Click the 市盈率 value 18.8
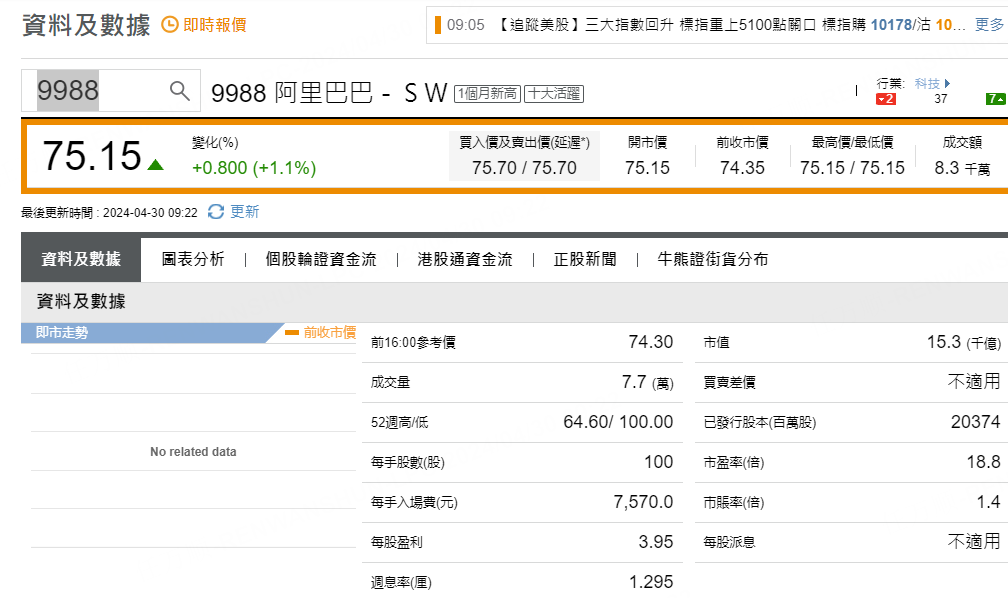Screen dimensions: 1008x598 (984, 462)
